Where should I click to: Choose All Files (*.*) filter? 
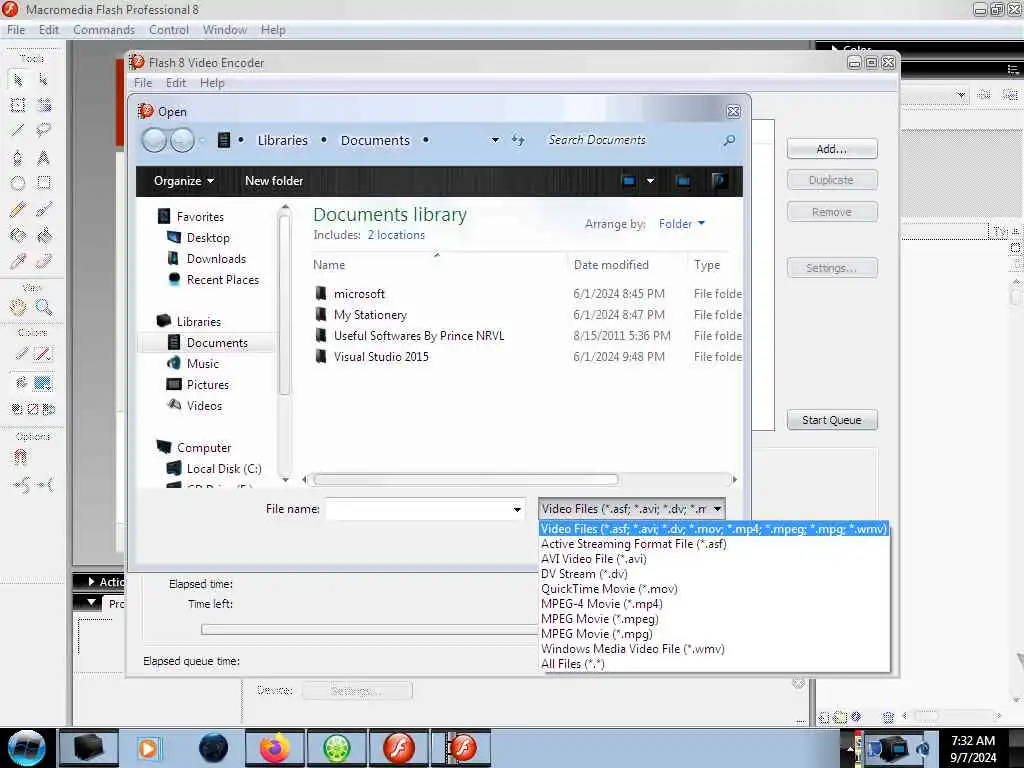click(573, 664)
